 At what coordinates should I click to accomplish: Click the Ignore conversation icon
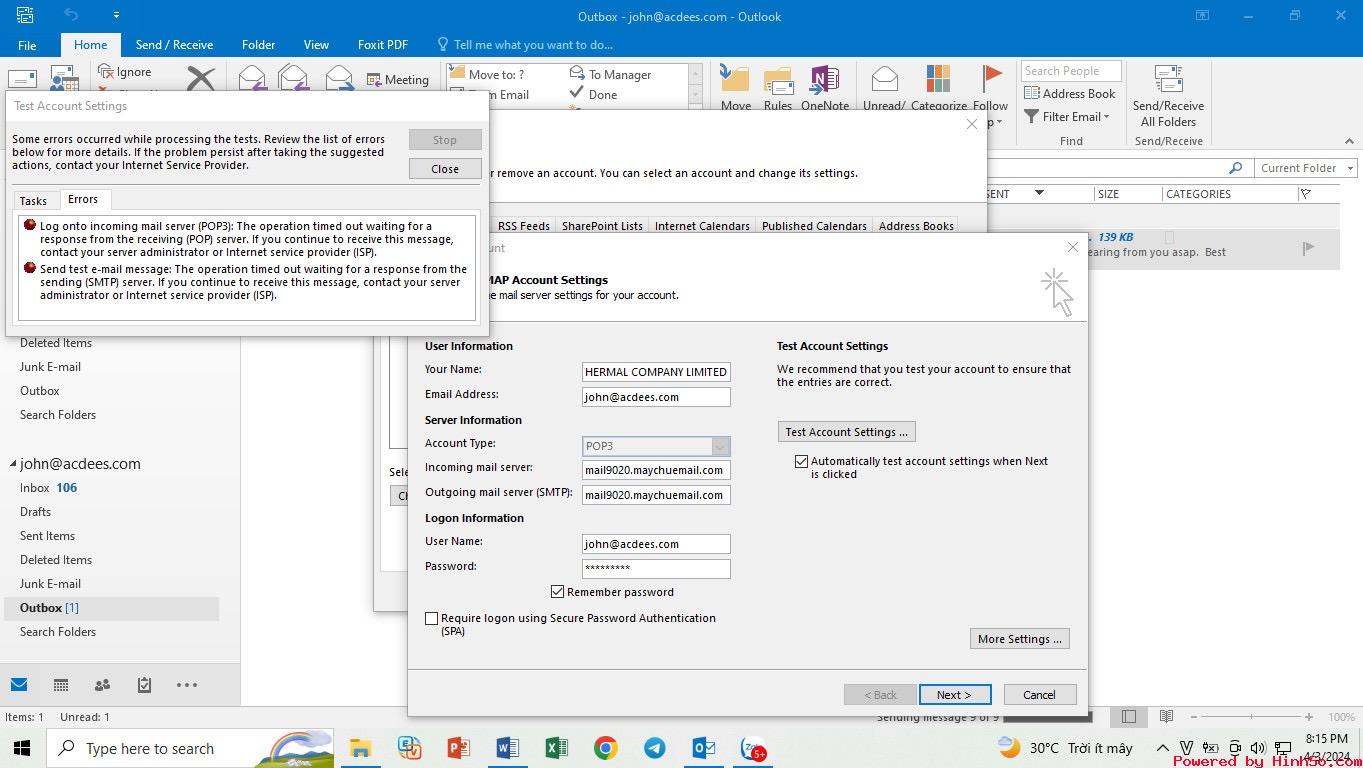tap(106, 72)
